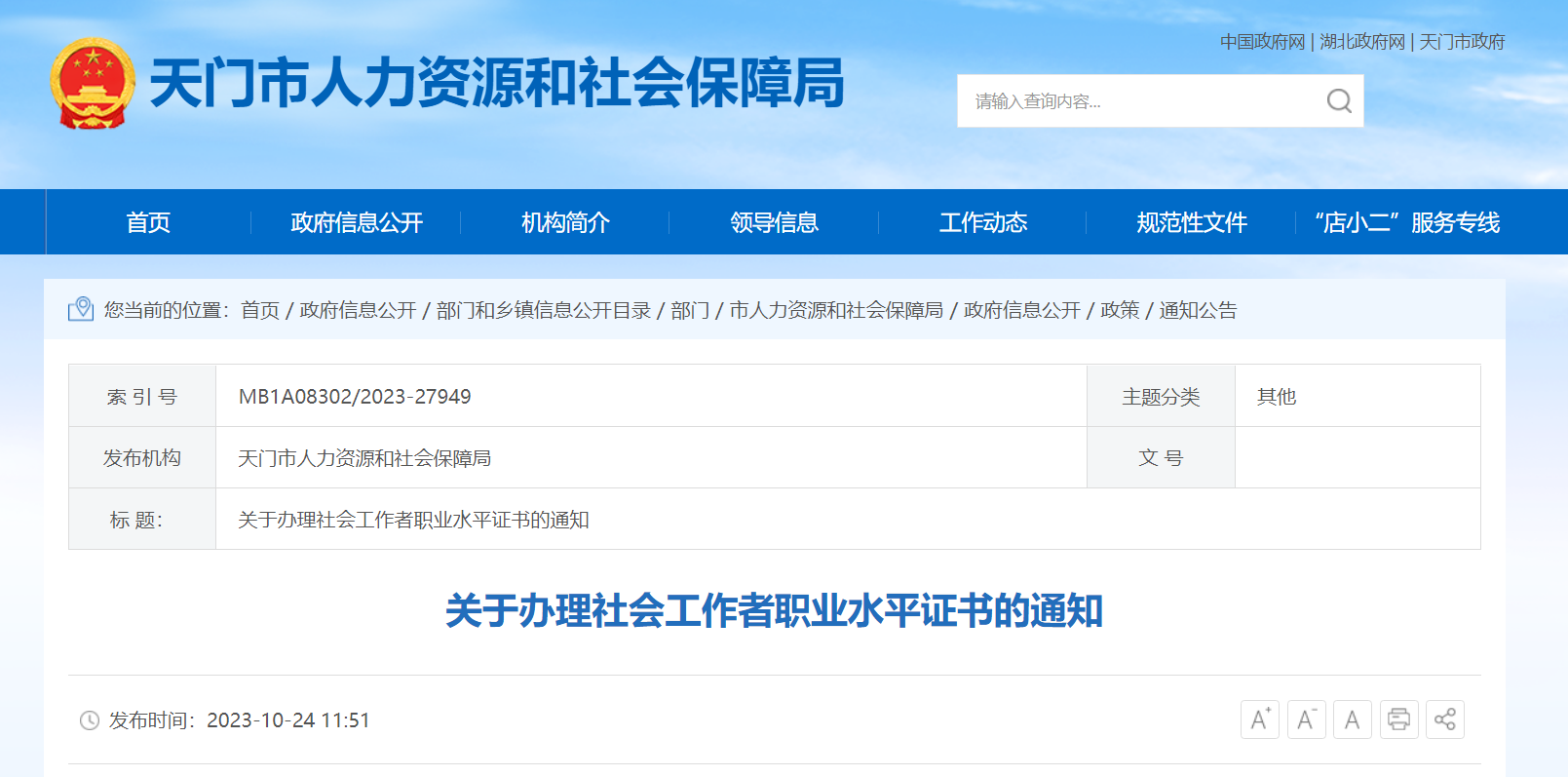The height and width of the screenshot is (777, 1568).
Task: Click the location pin icon in breadcrumb
Action: tap(82, 310)
